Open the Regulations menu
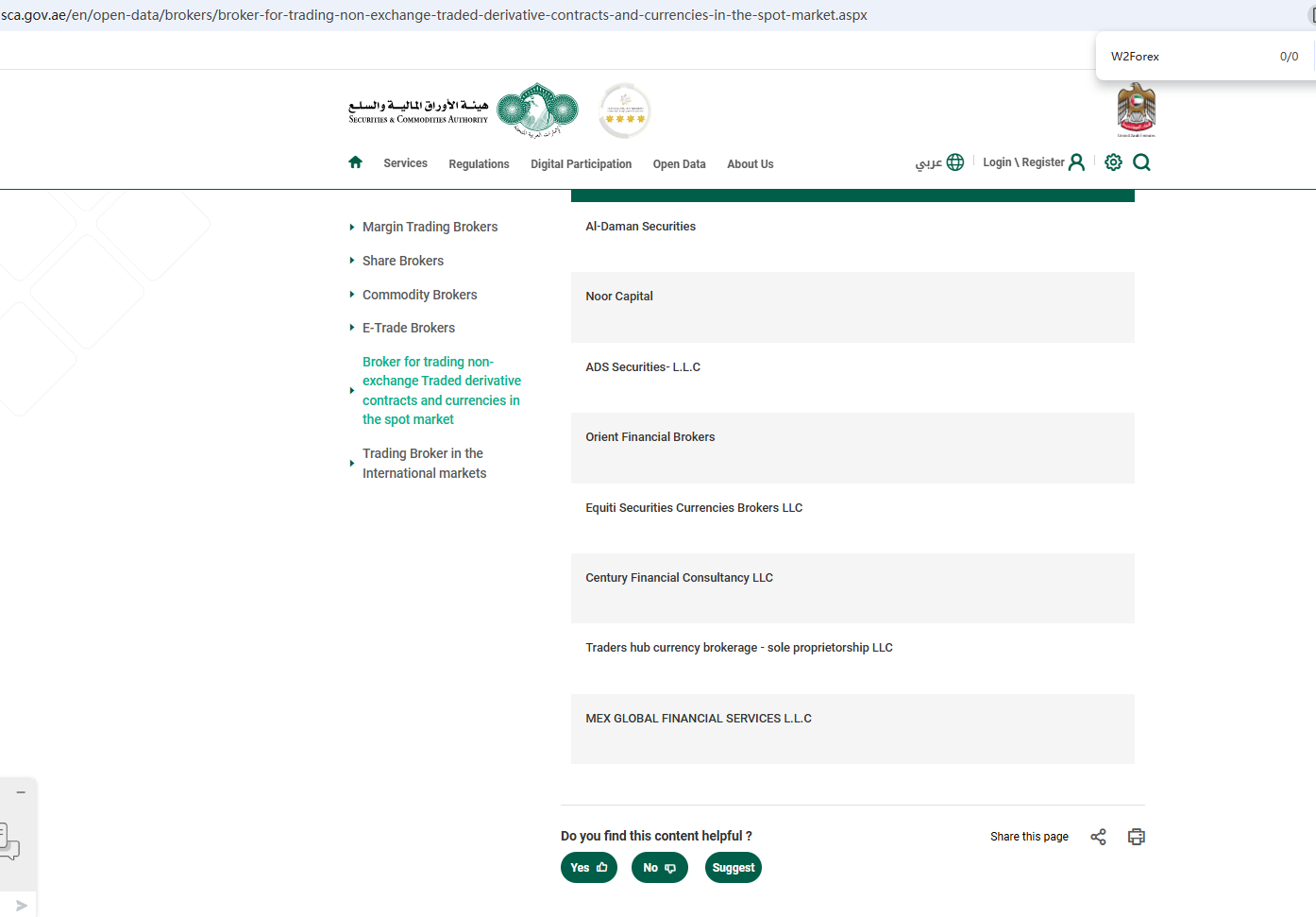1316x917 pixels. [x=479, y=164]
